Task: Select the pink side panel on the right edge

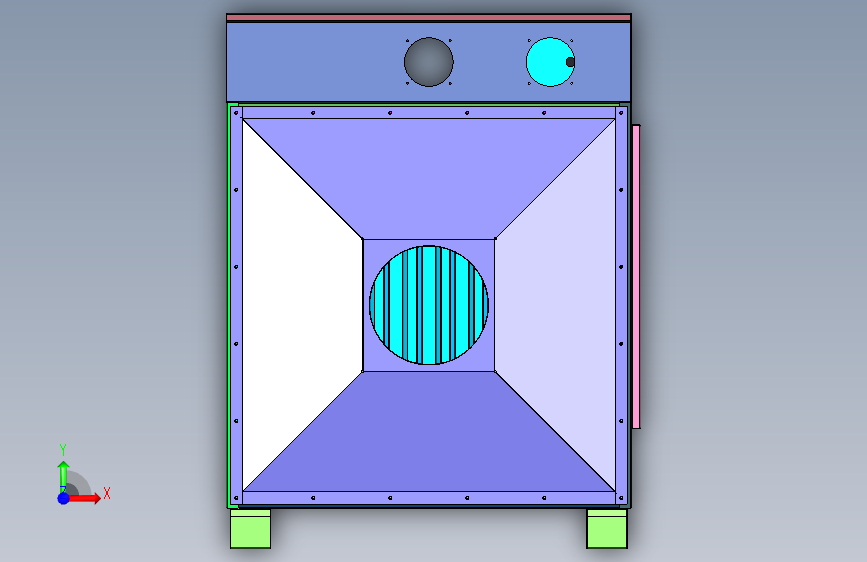Action: click(x=636, y=277)
